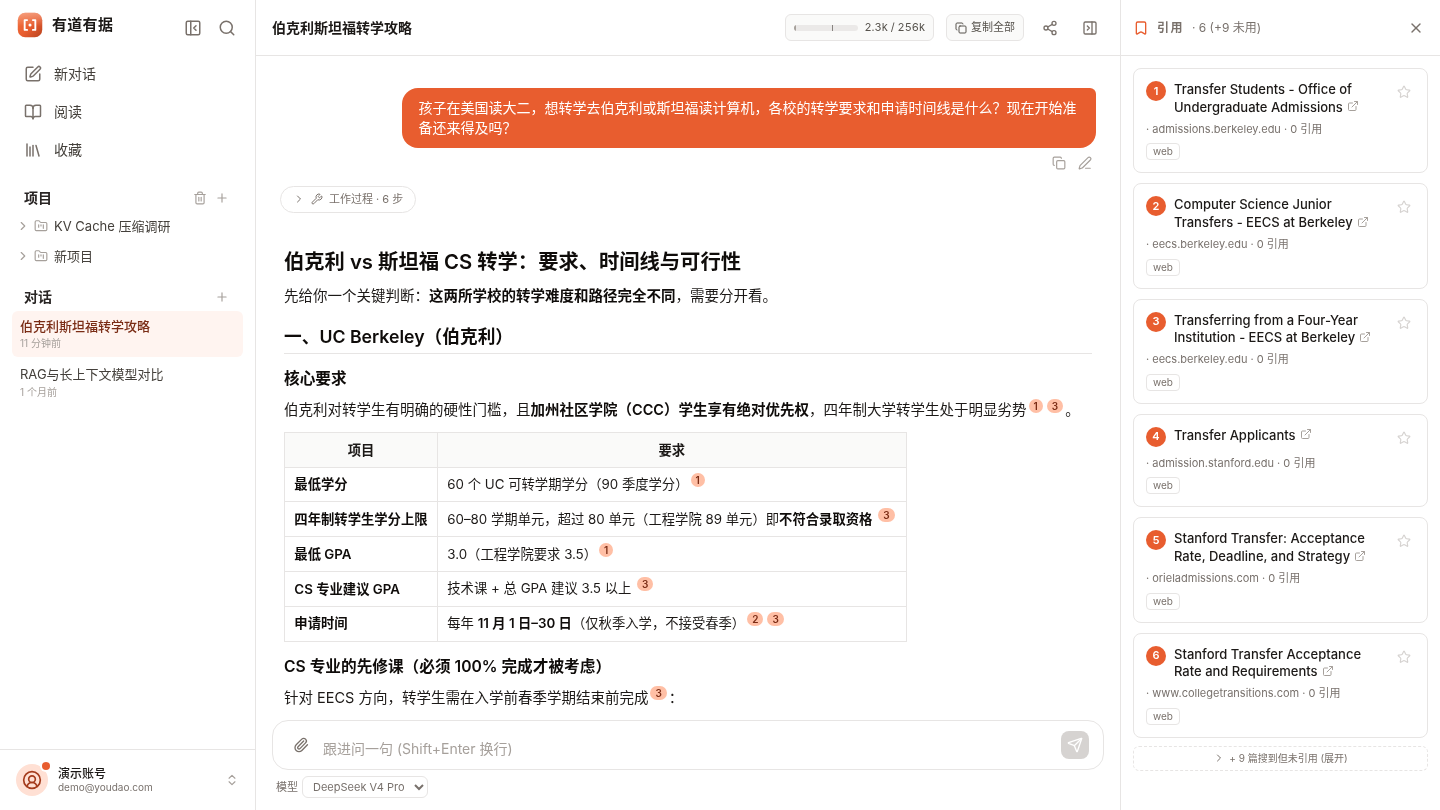Close the 引用 panel
This screenshot has height=810, width=1440.
click(x=1416, y=28)
